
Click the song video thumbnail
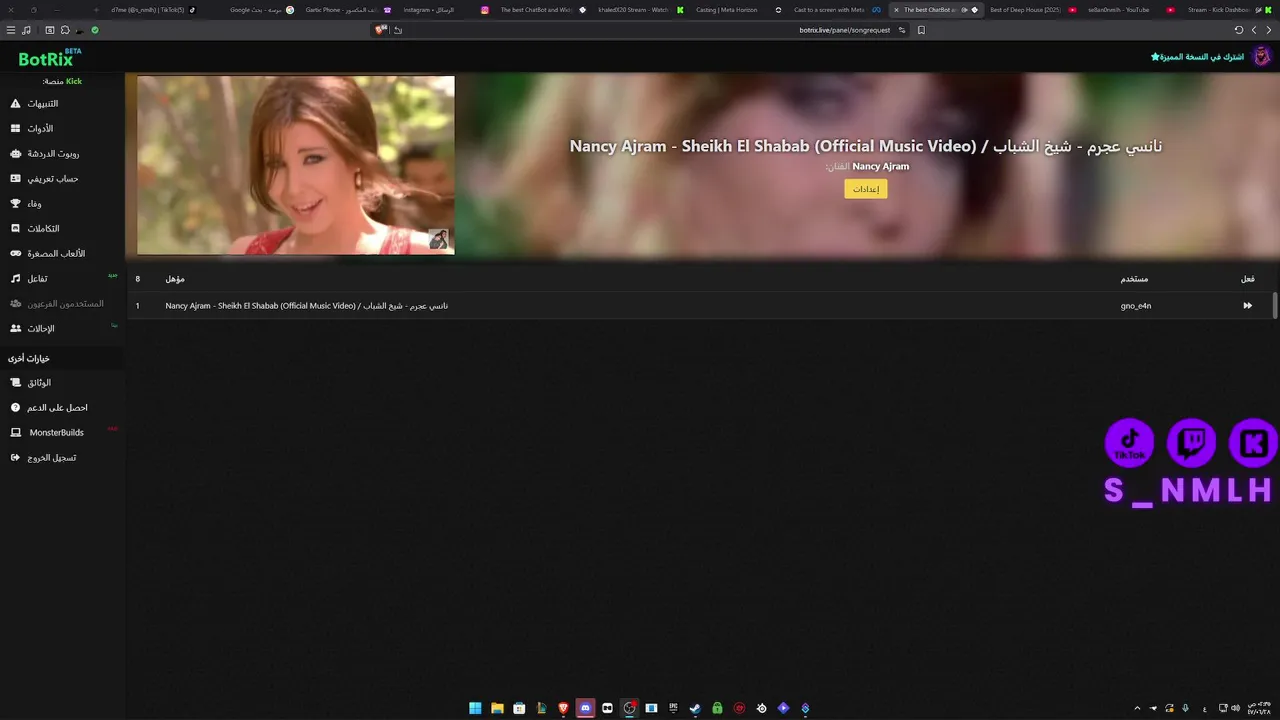click(x=296, y=165)
